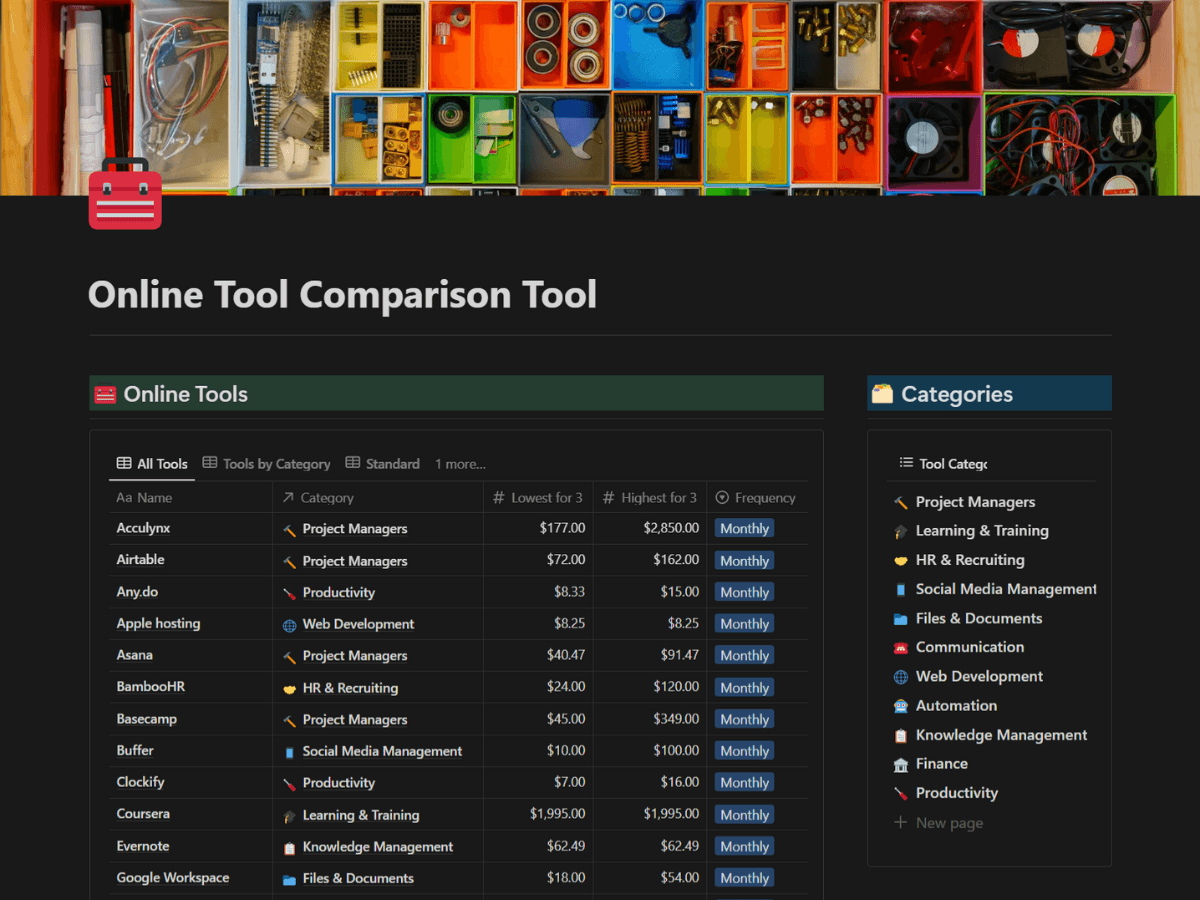Click the handshake icon next to HR & Recruiting in sidebar

tap(900, 561)
